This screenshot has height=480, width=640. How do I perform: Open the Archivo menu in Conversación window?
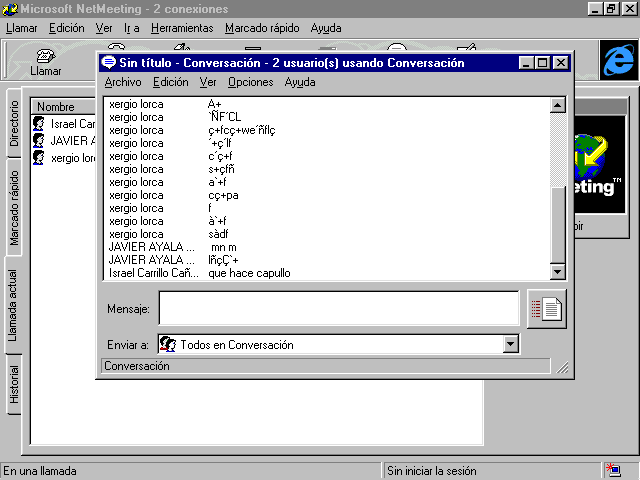123,82
